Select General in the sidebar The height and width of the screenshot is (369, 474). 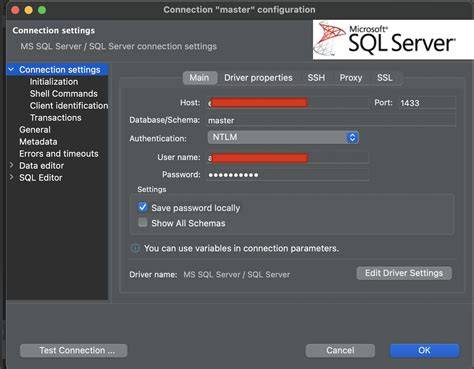[35, 130]
